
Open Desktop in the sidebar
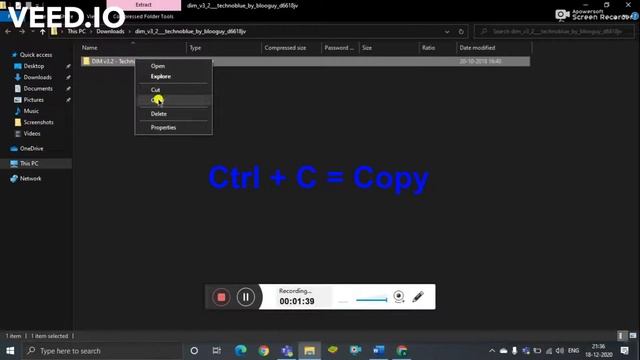[33, 66]
